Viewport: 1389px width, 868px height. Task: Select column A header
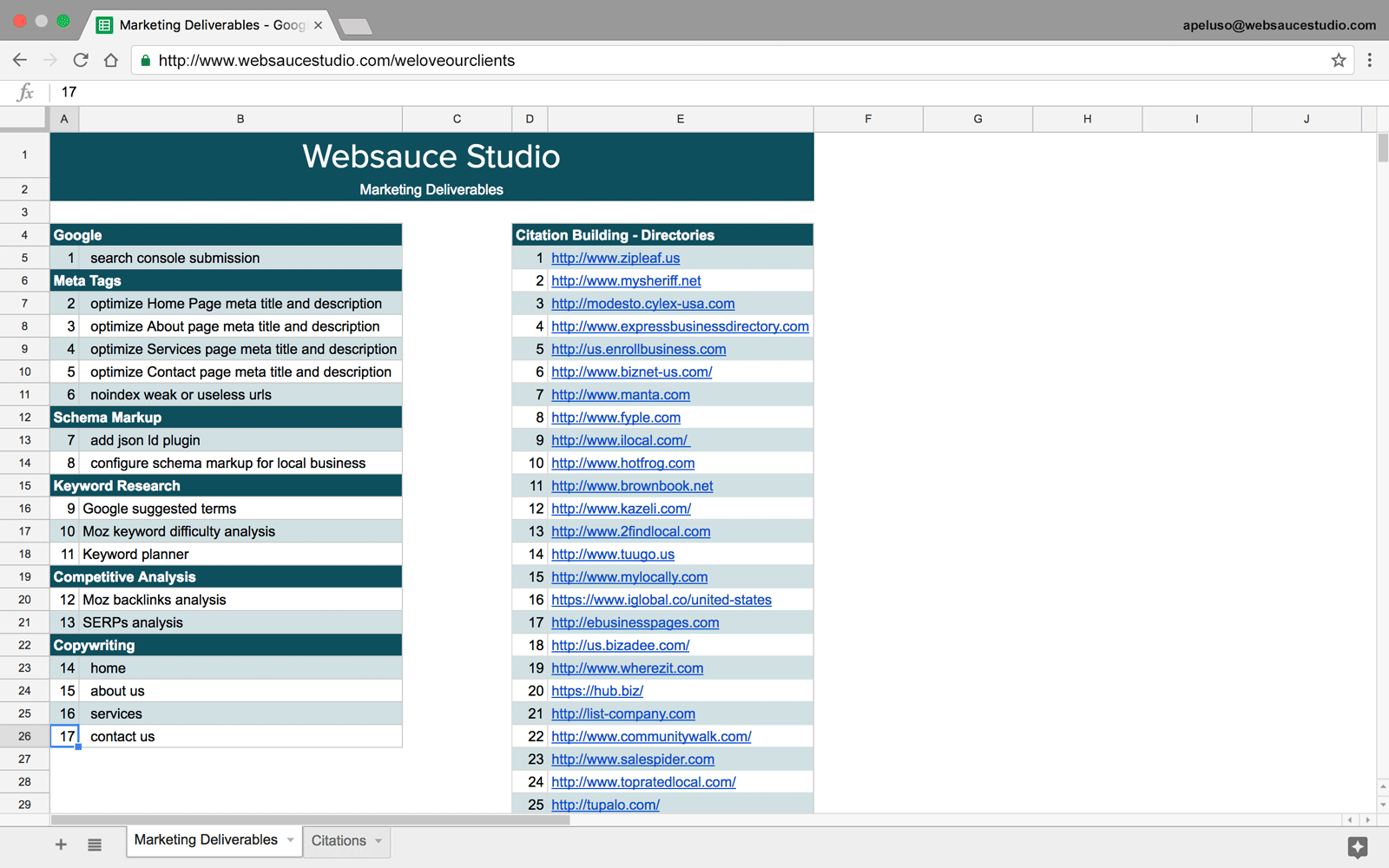[64, 119]
